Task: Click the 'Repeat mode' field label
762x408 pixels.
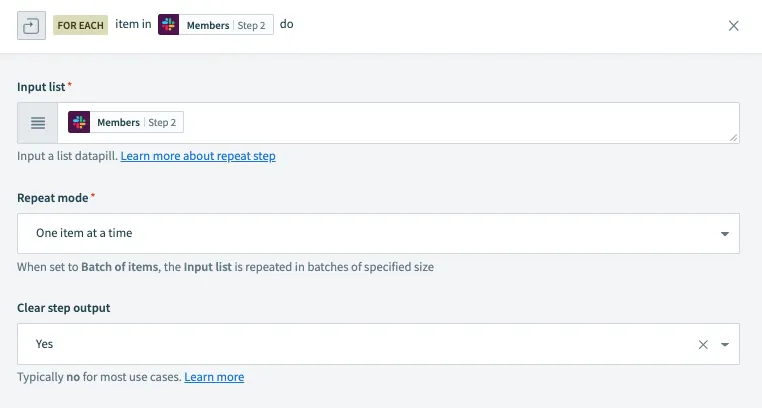Action: click(53, 198)
